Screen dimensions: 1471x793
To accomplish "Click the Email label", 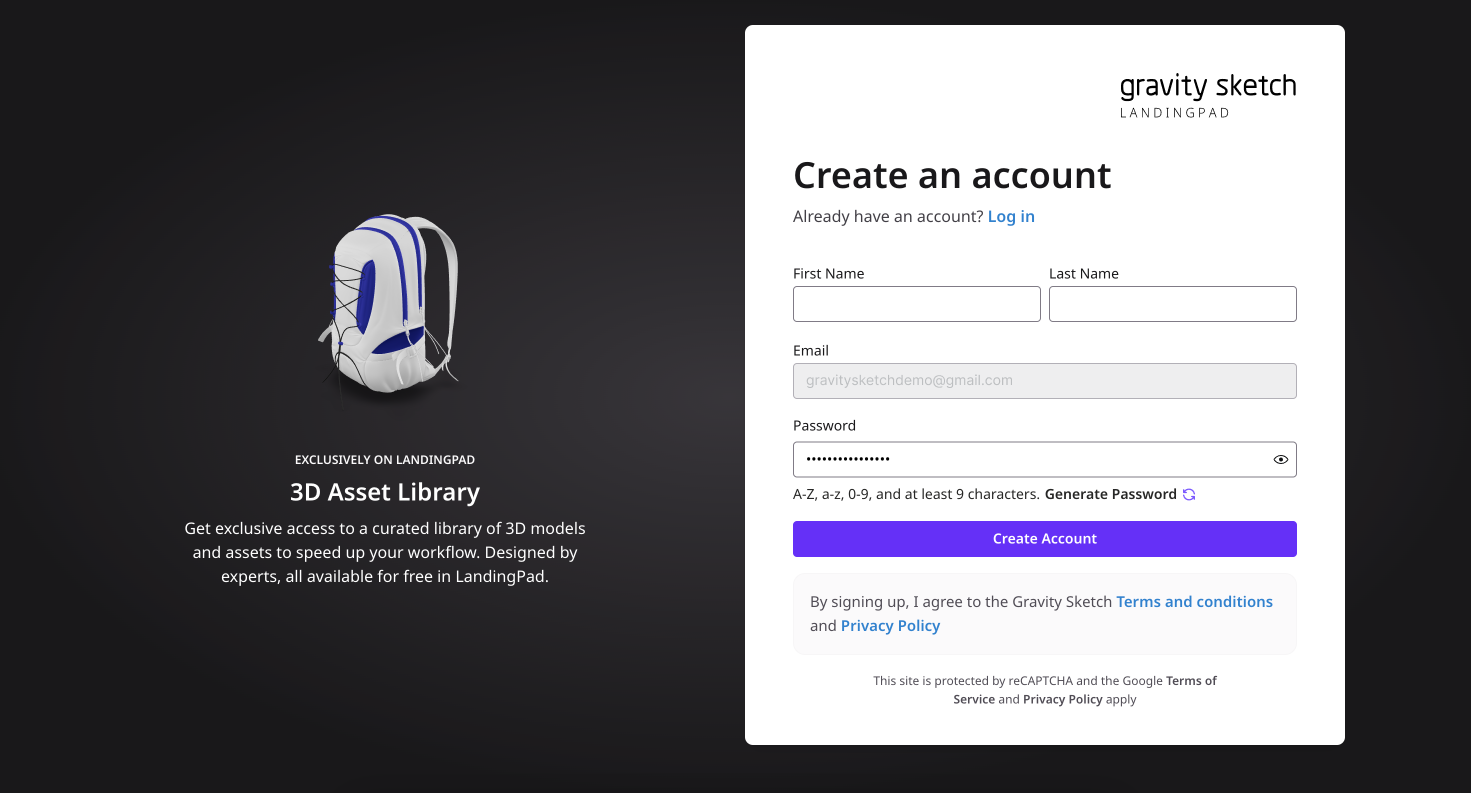I will (811, 351).
